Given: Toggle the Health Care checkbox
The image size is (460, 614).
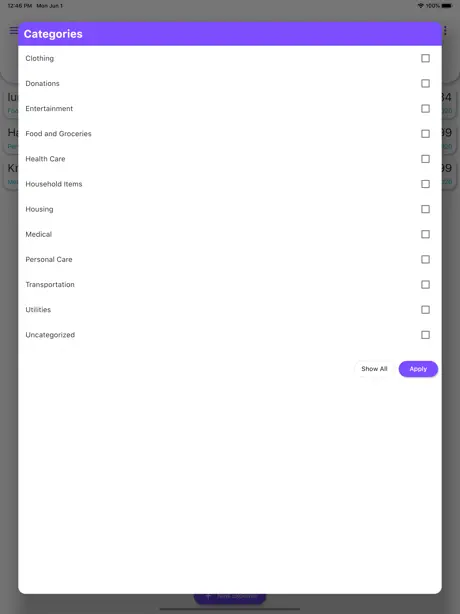Looking at the screenshot, I should [425, 159].
